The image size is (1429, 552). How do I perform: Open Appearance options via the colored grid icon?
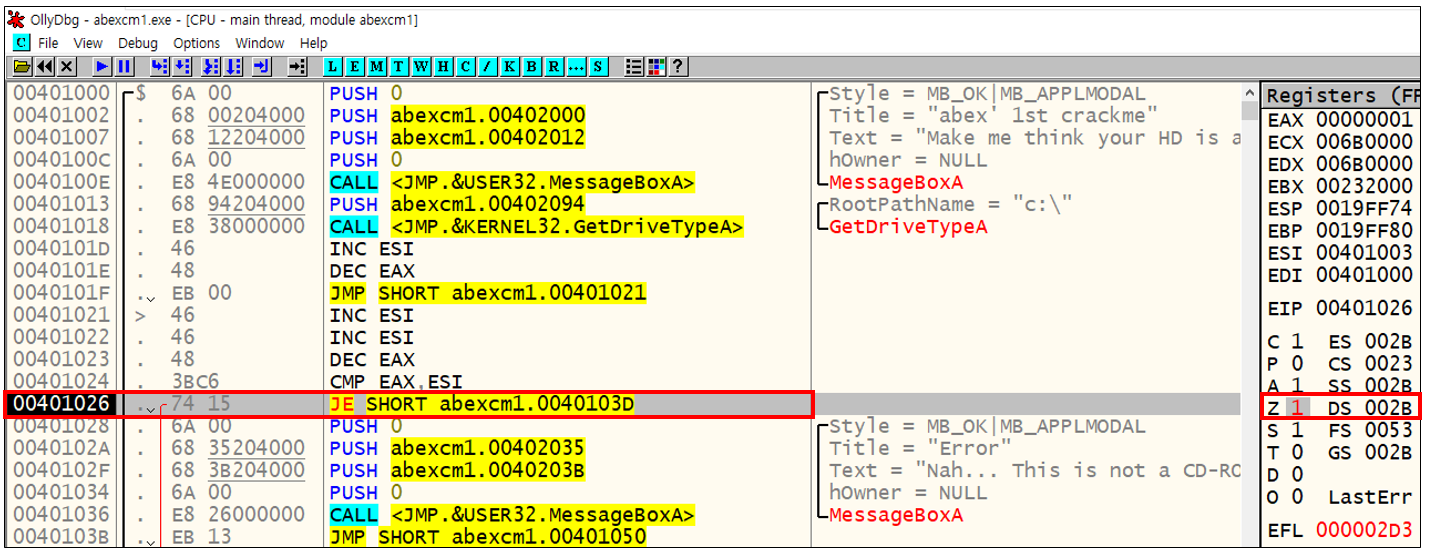656,67
